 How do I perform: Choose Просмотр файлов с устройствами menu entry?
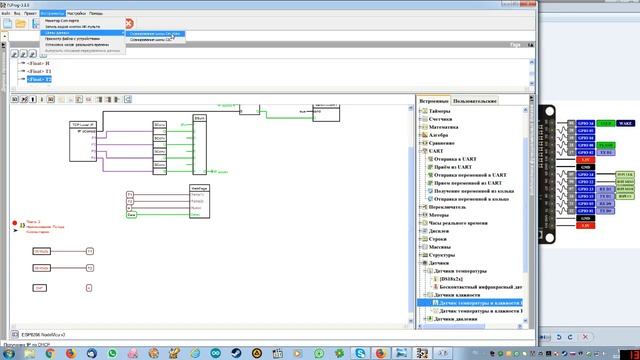pyautogui.click(x=82, y=39)
